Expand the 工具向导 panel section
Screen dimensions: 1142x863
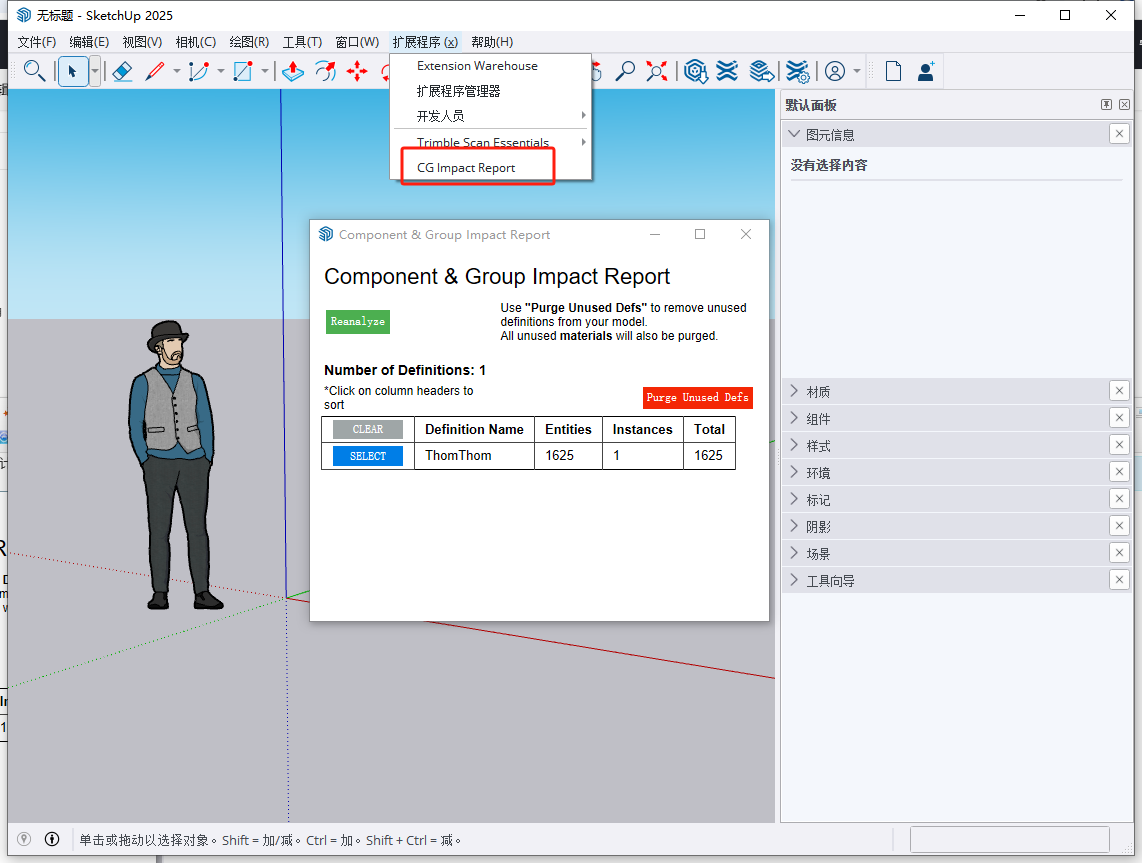(795, 580)
